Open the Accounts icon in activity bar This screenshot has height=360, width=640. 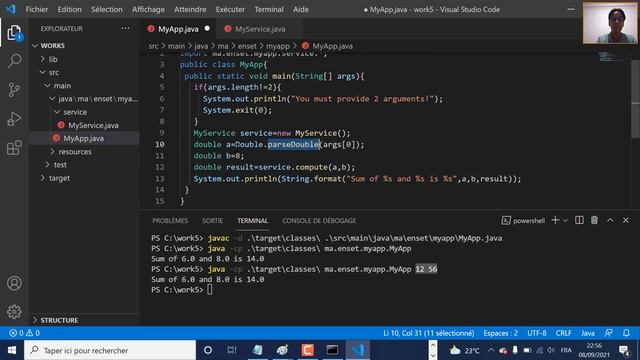pos(14,283)
